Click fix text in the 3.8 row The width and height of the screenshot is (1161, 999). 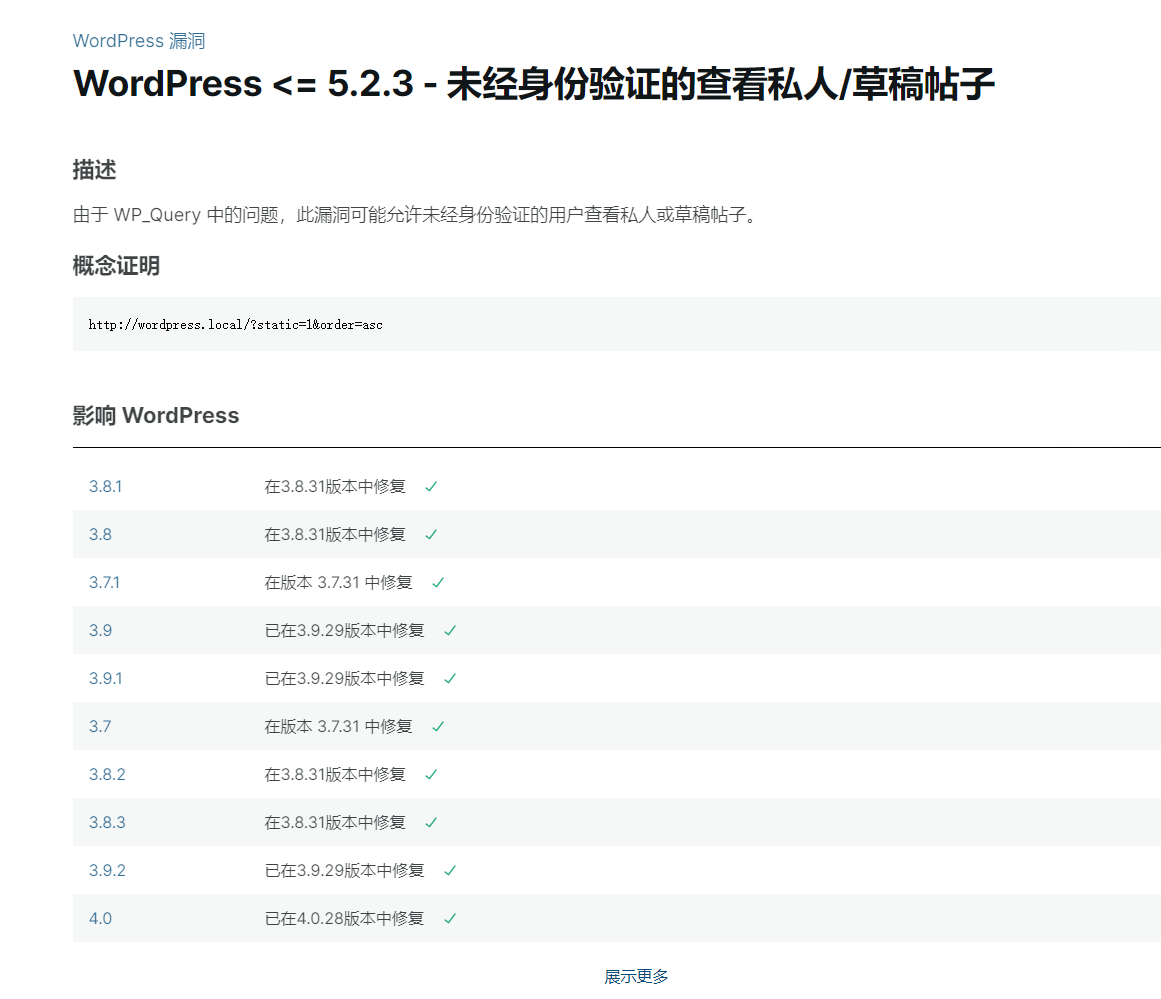(x=335, y=535)
